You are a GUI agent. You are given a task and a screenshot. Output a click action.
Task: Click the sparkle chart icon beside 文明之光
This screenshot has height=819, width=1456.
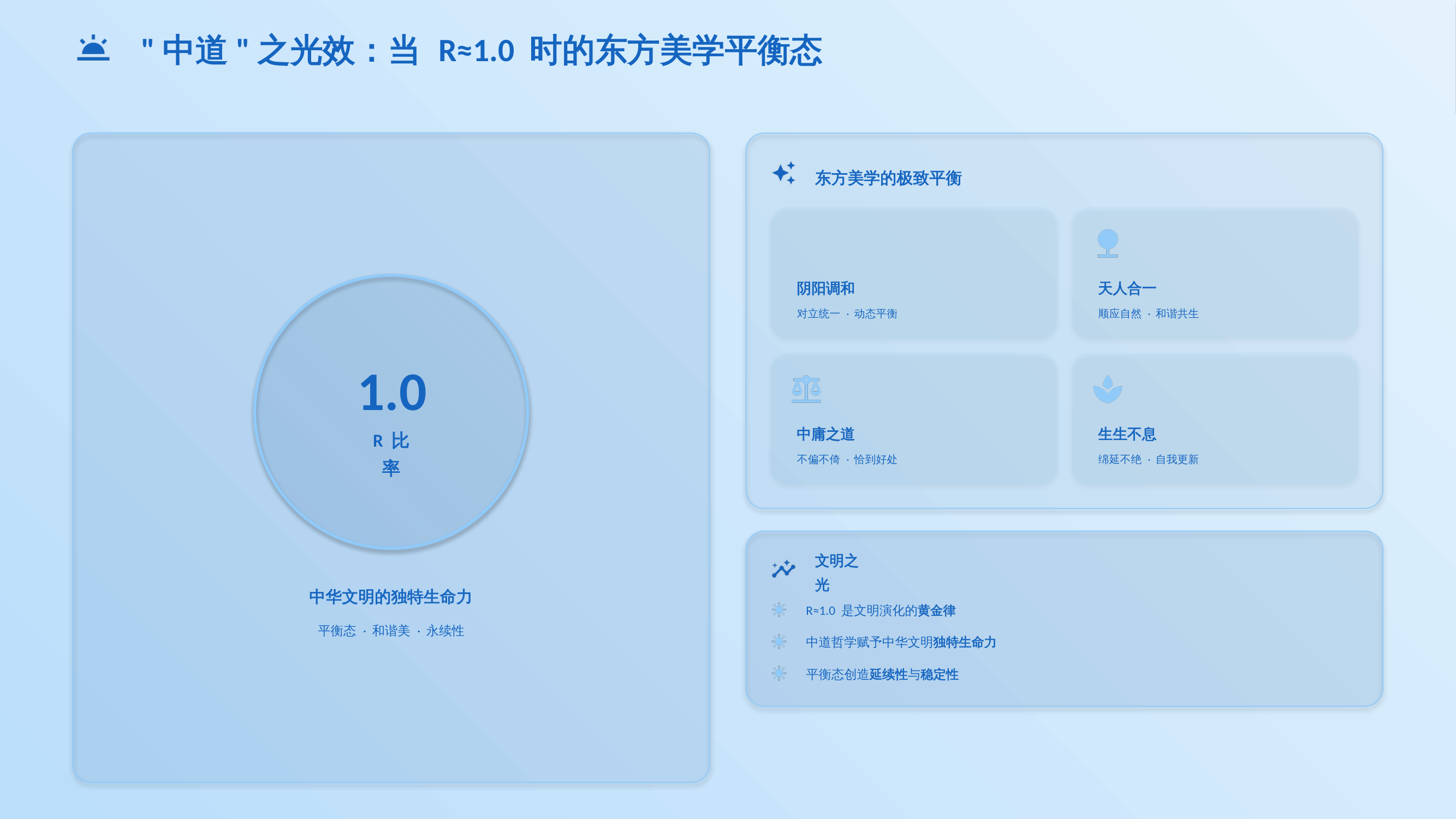tap(783, 568)
